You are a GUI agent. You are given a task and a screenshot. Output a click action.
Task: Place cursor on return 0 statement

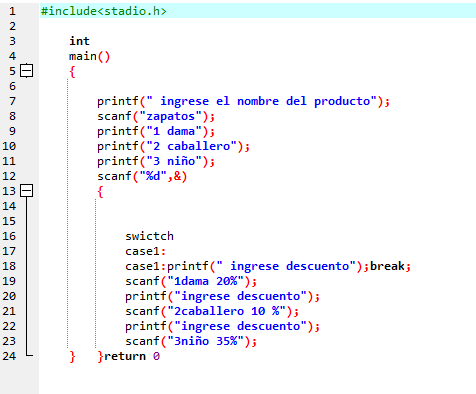132,356
